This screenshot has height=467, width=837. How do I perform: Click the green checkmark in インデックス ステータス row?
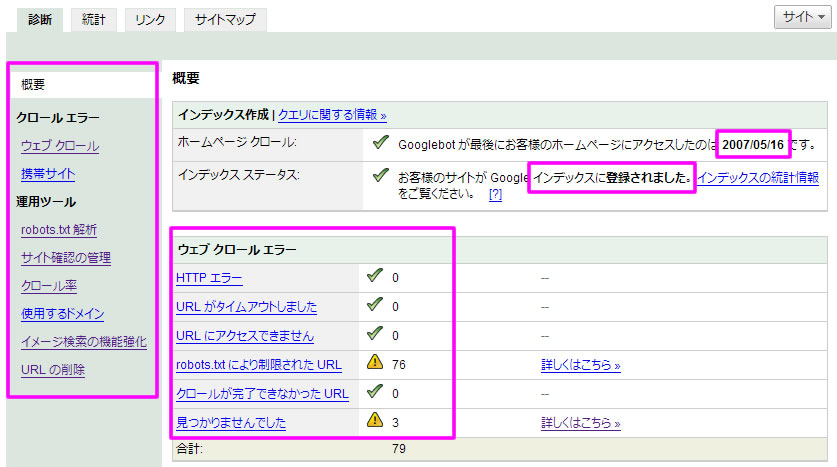click(x=380, y=176)
